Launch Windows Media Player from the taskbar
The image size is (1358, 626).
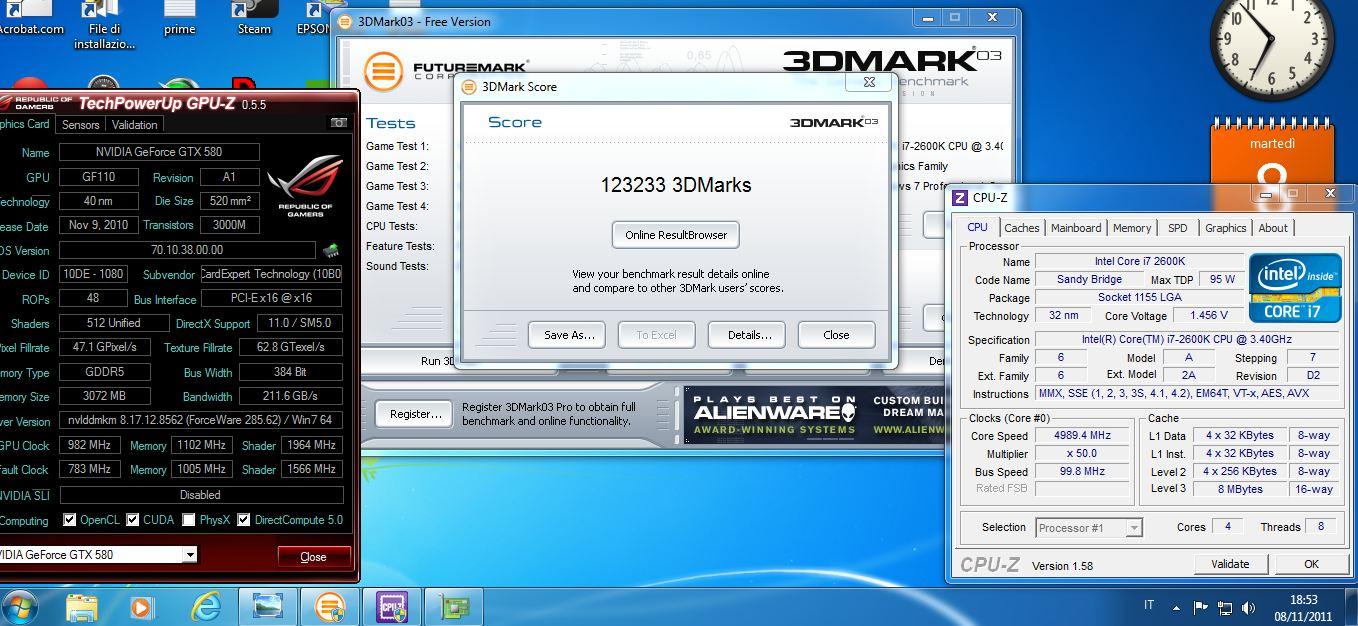coord(142,607)
